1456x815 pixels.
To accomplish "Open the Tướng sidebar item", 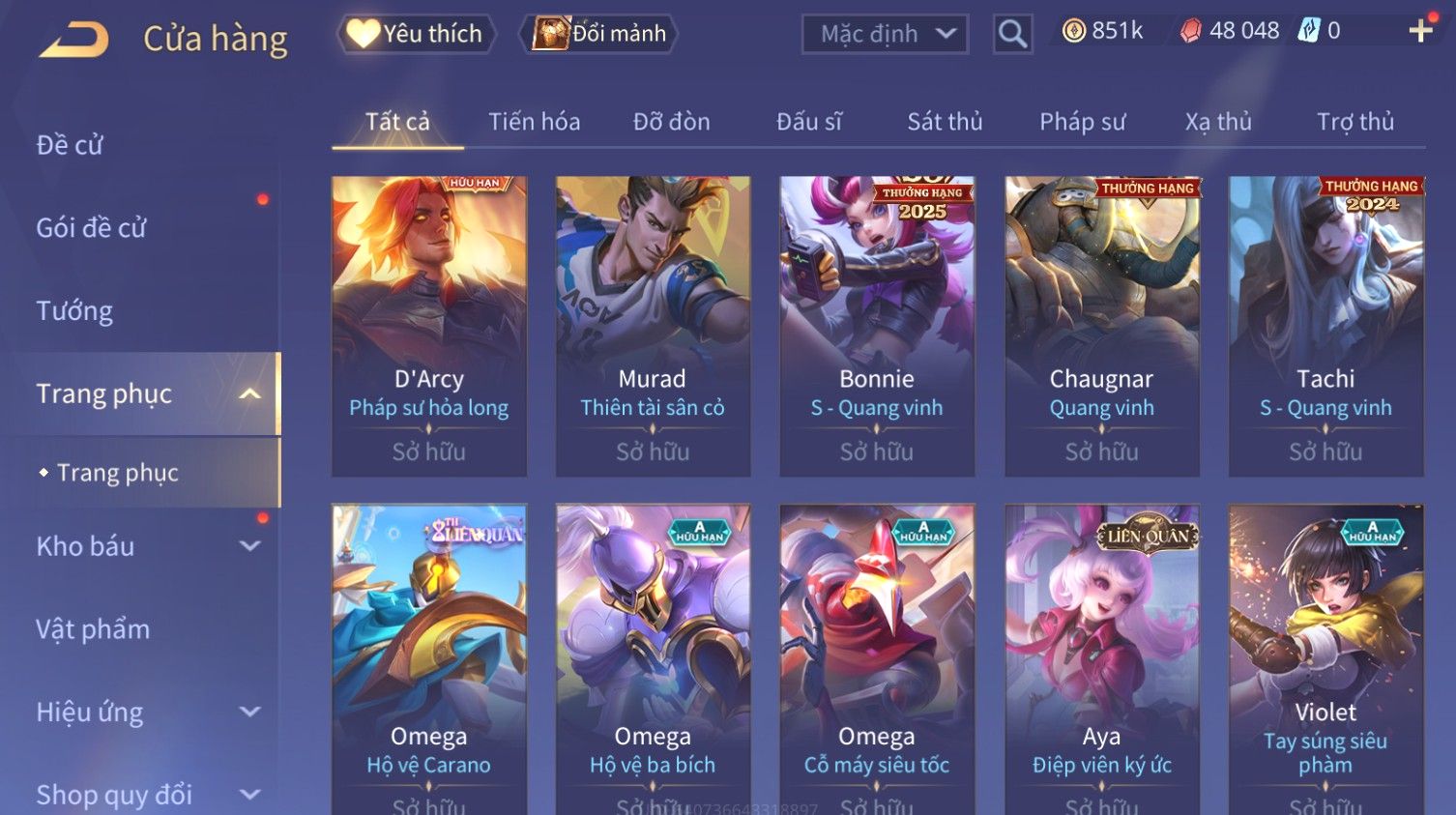I will 74,311.
